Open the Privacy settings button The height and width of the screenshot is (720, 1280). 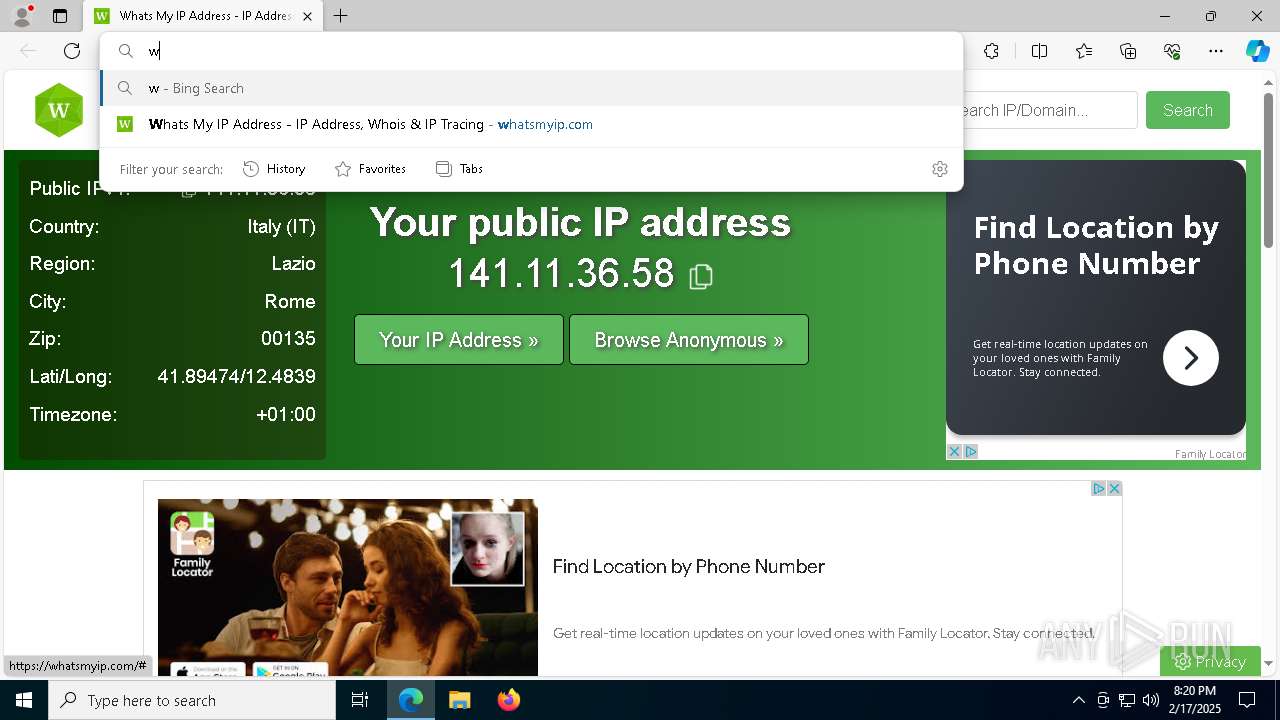(1210, 662)
